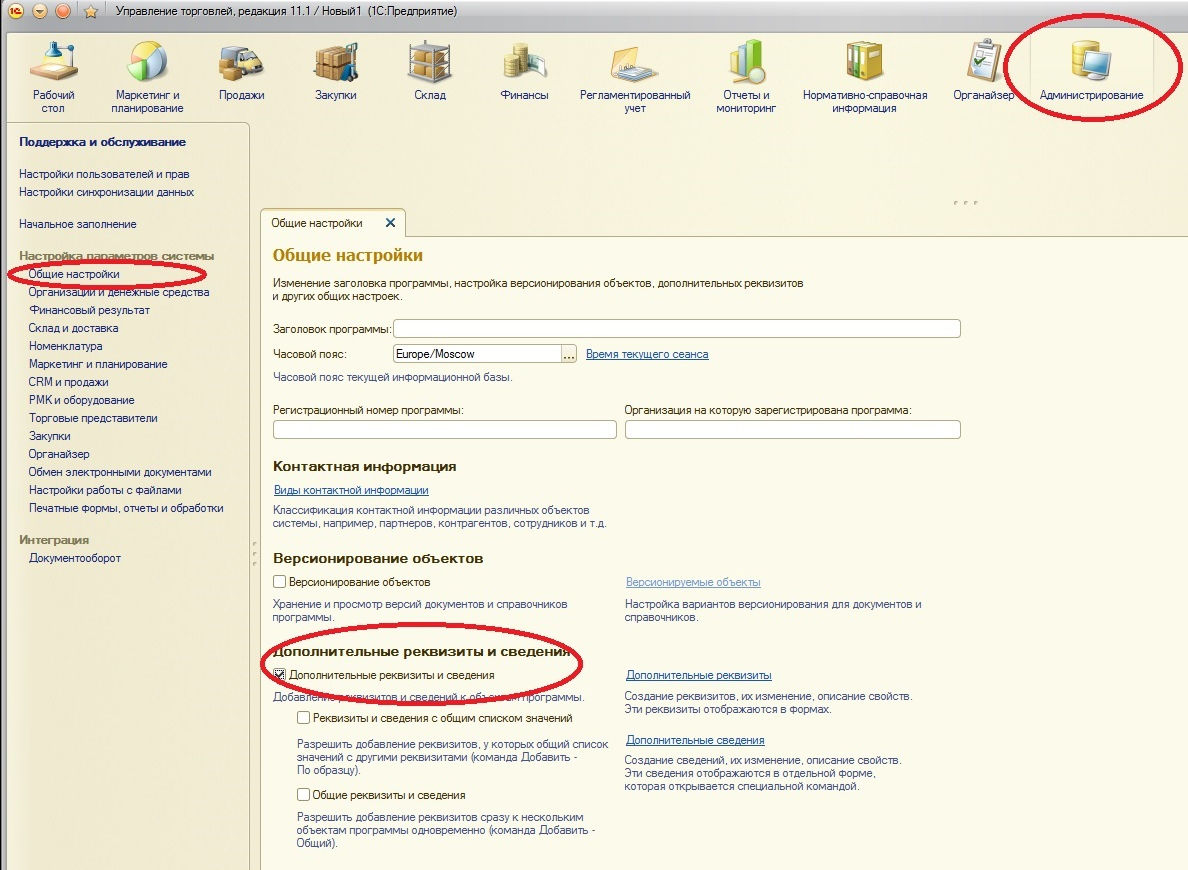Click the large Общие настройки page heading
The width and height of the screenshot is (1188, 870).
point(348,255)
